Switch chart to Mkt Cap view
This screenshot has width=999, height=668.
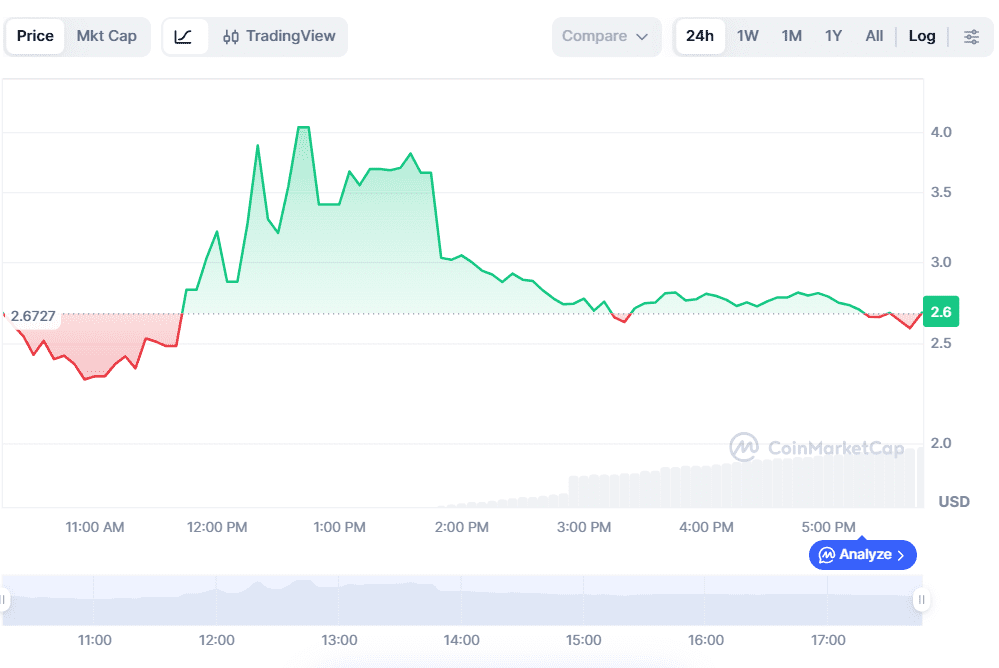[106, 37]
